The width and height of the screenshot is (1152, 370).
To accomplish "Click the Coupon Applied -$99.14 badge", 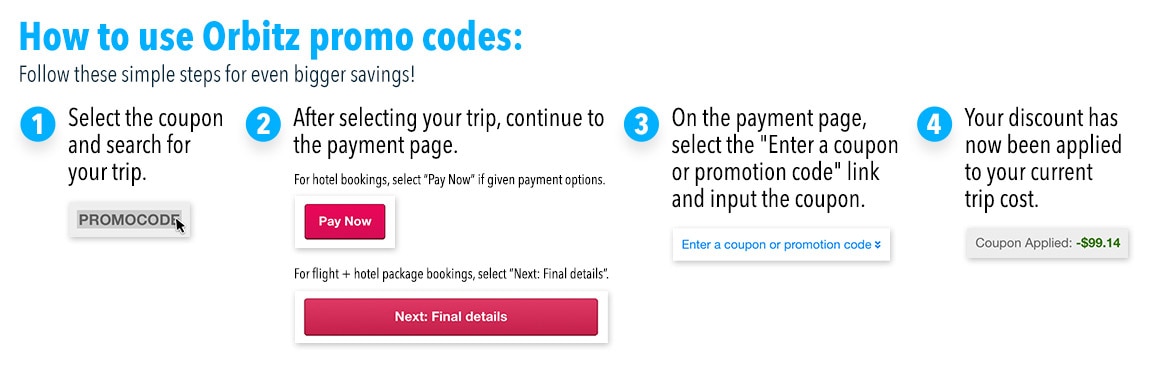I will tap(1047, 242).
